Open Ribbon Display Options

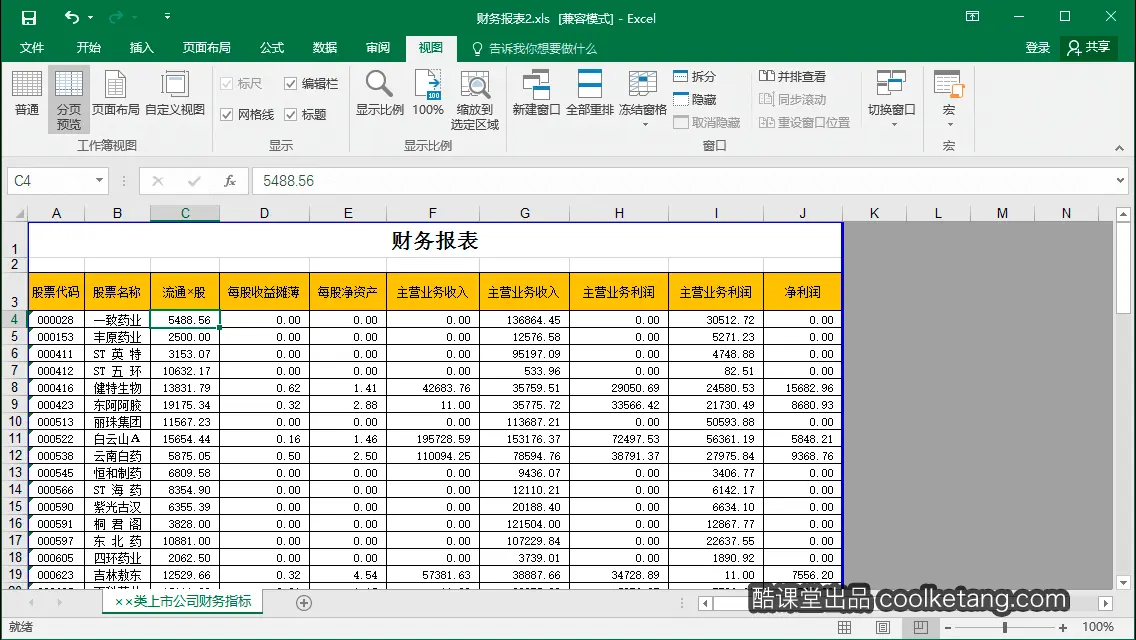click(x=972, y=17)
